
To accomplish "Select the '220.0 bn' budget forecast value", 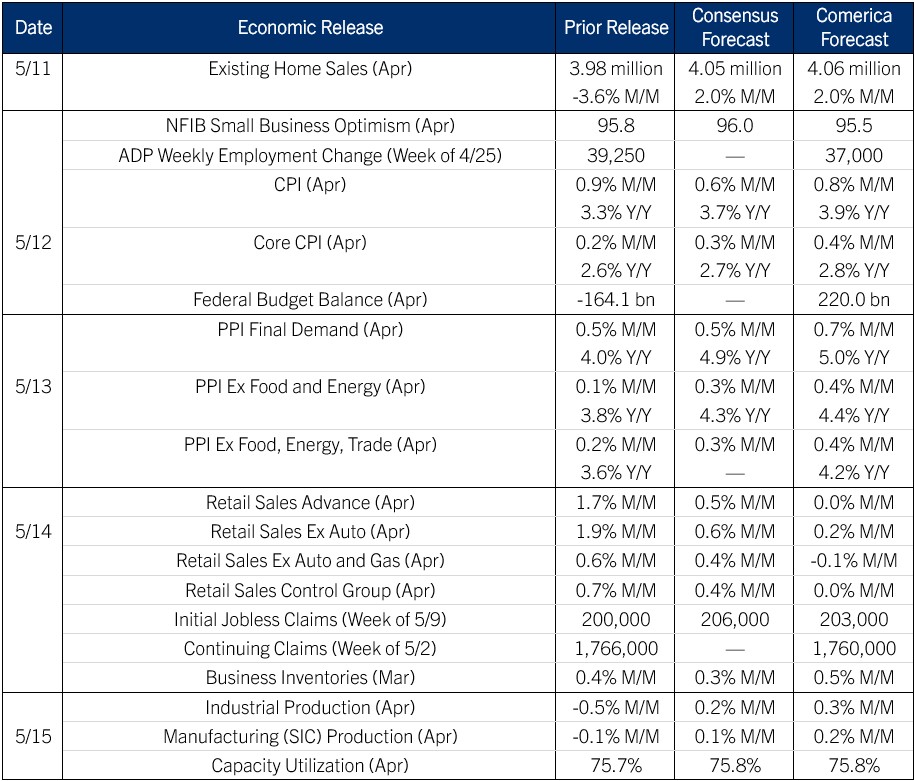I will click(x=853, y=300).
